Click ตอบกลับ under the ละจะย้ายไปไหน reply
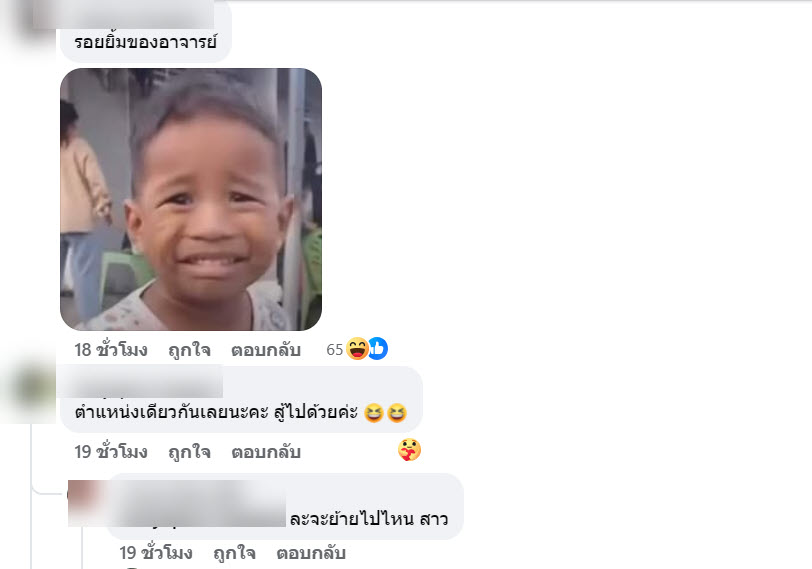 click(311, 553)
